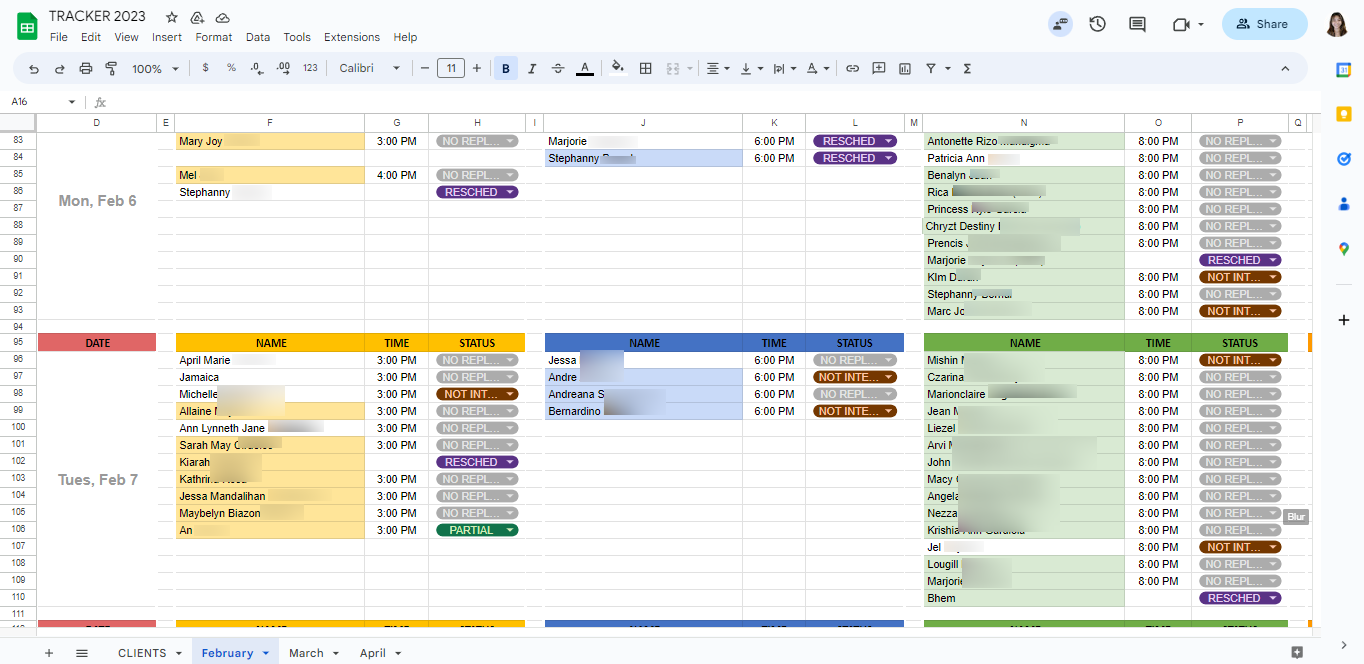Open the Calibri font dropdown
The height and width of the screenshot is (664, 1364).
tap(369, 69)
